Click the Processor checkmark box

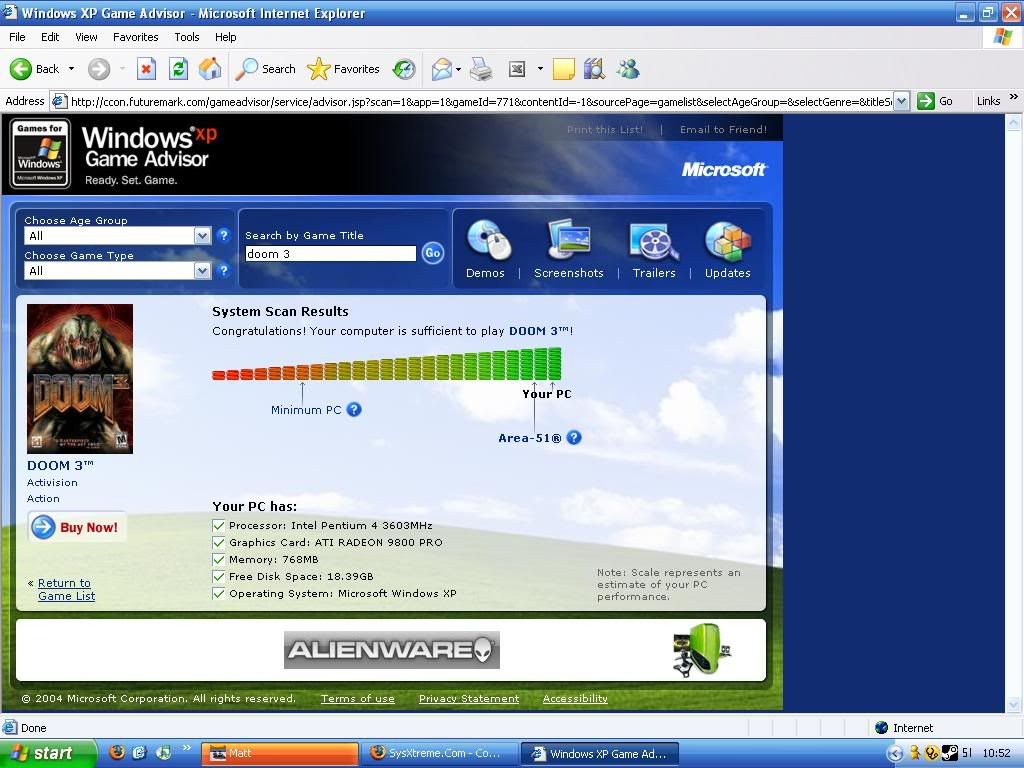tap(219, 525)
